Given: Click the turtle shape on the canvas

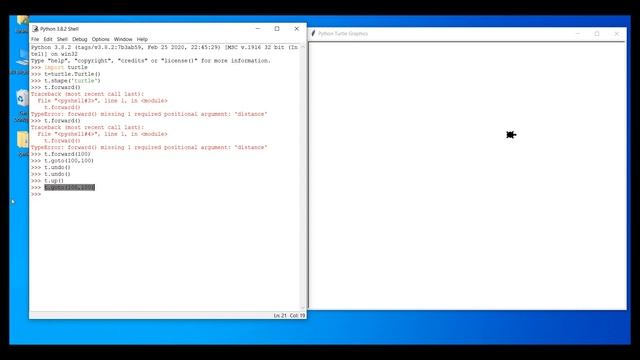Looking at the screenshot, I should pyautogui.click(x=511, y=135).
